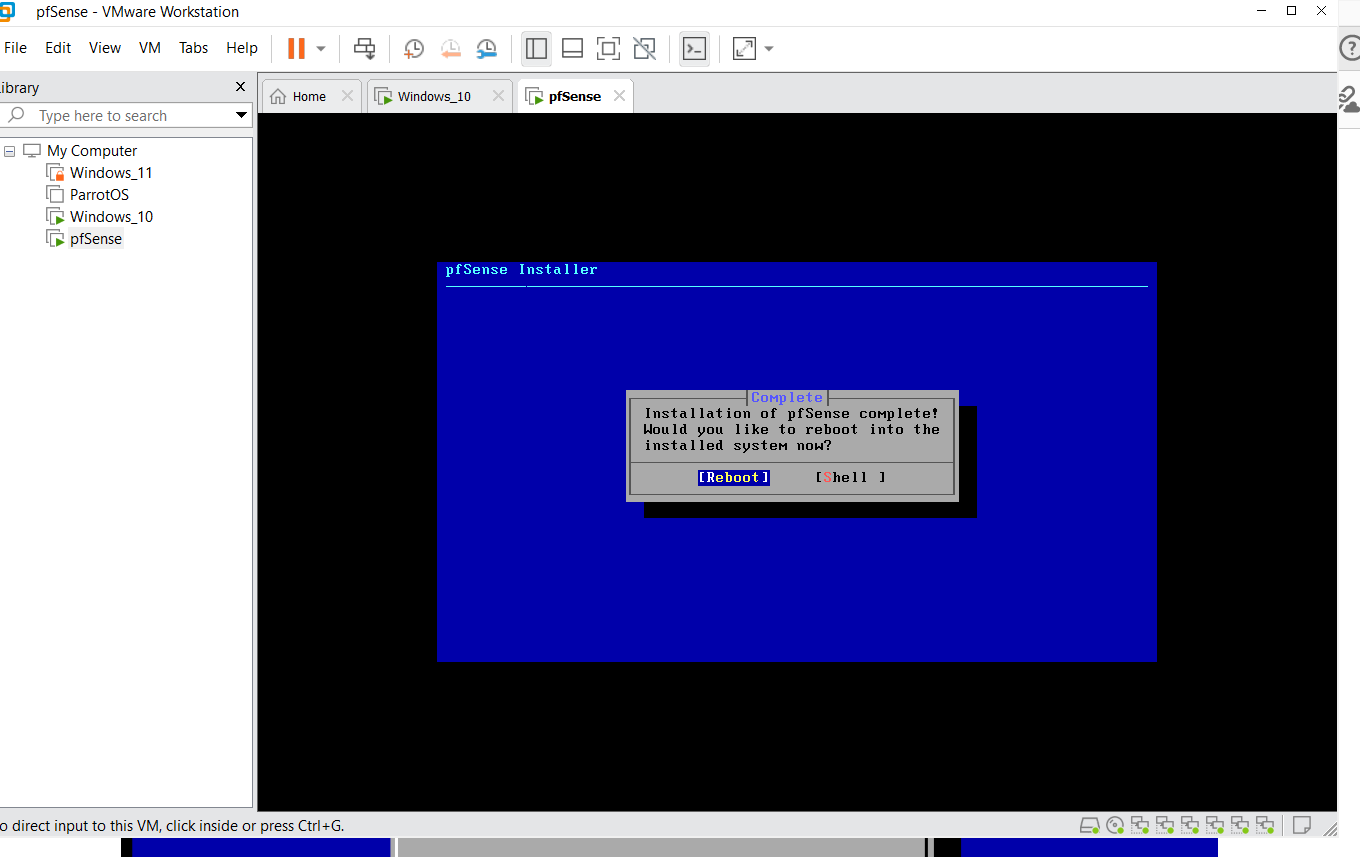1360x857 pixels.
Task: Open the stretch mode dropdown arrow
Action: [x=768, y=48]
